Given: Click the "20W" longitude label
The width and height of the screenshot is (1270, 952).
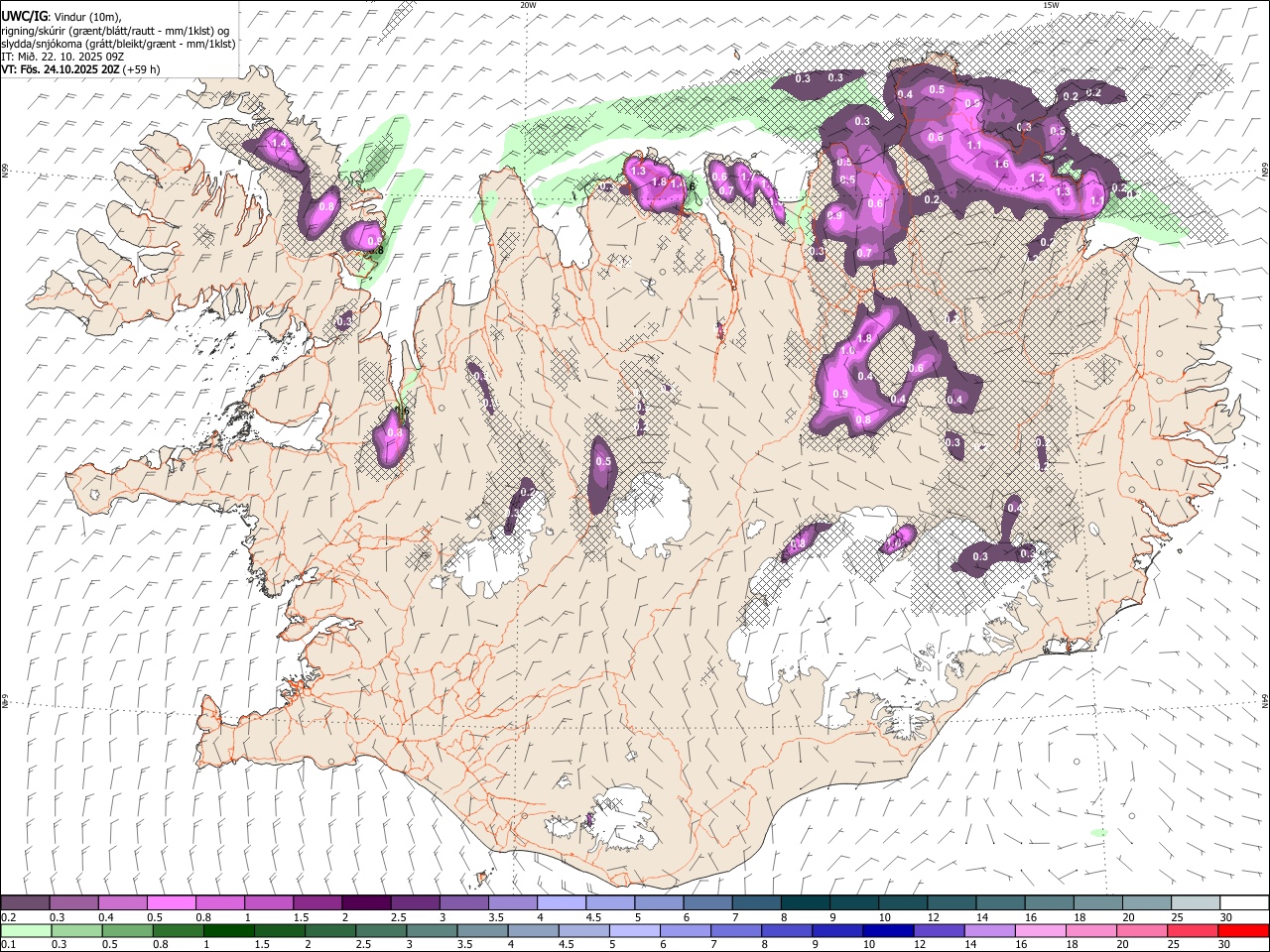Looking at the screenshot, I should (x=528, y=5).
